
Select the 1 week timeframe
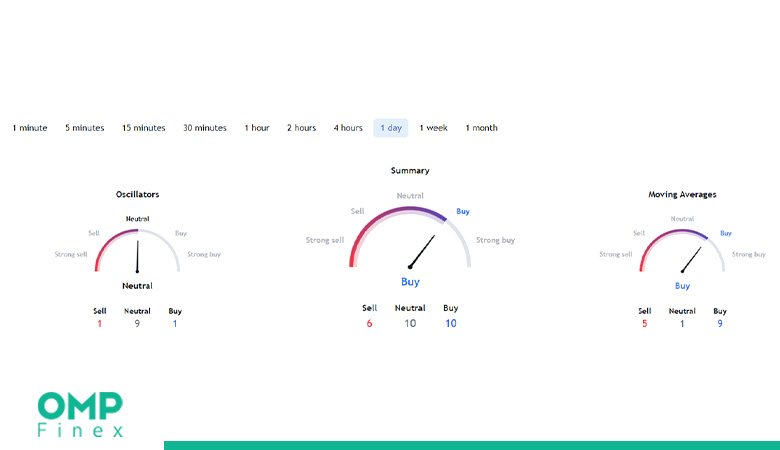point(433,128)
